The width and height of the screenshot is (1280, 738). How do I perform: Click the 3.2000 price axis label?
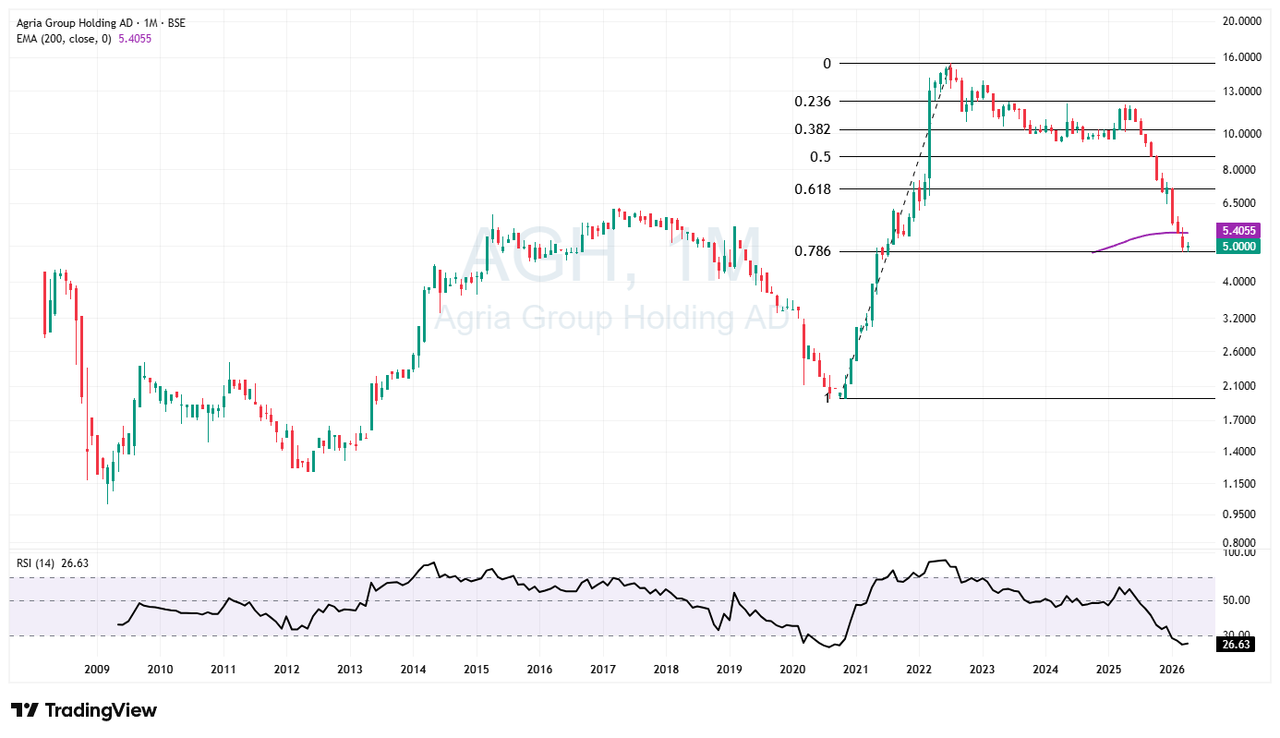tap(1241, 319)
